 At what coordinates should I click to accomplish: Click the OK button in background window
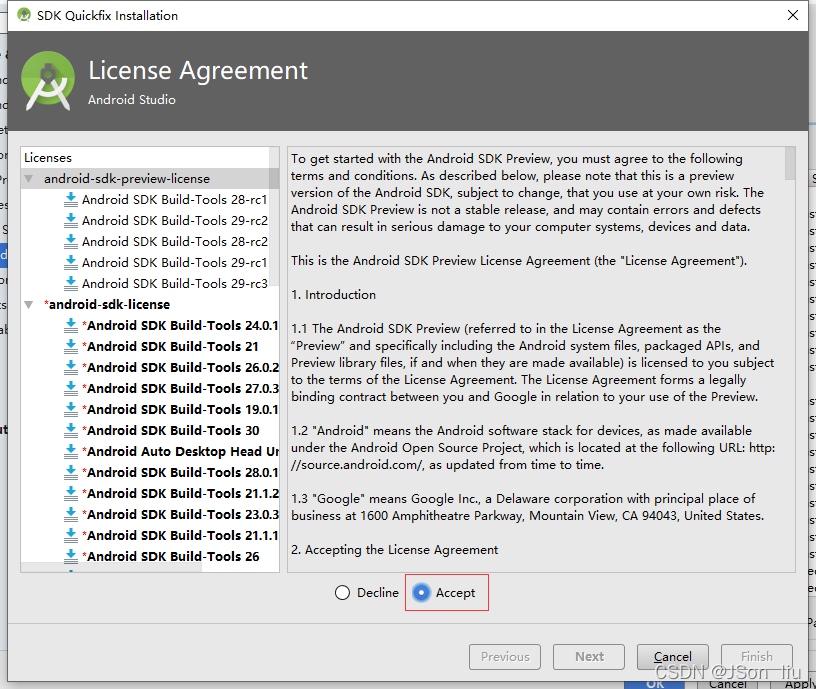pos(655,685)
